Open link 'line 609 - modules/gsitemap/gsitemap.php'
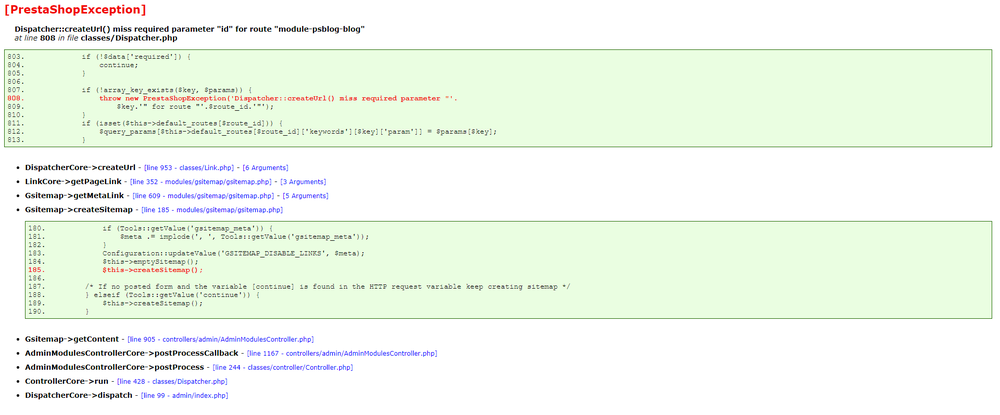This screenshot has width=1000, height=415. point(203,196)
